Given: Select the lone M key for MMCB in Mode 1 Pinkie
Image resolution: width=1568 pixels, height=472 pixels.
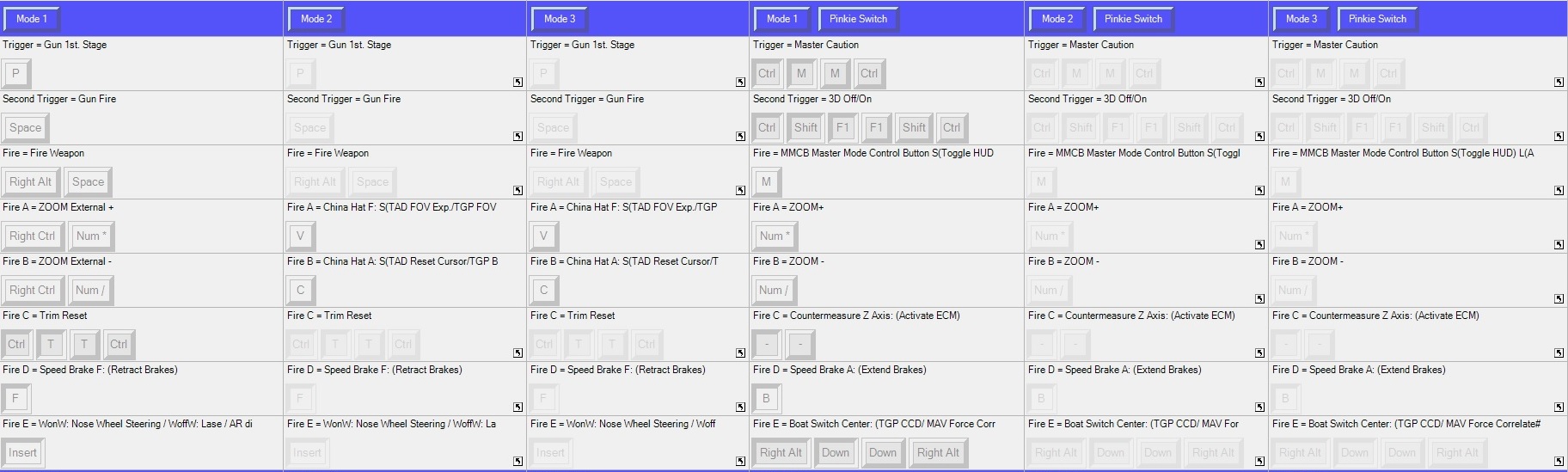Looking at the screenshot, I should tap(766, 182).
